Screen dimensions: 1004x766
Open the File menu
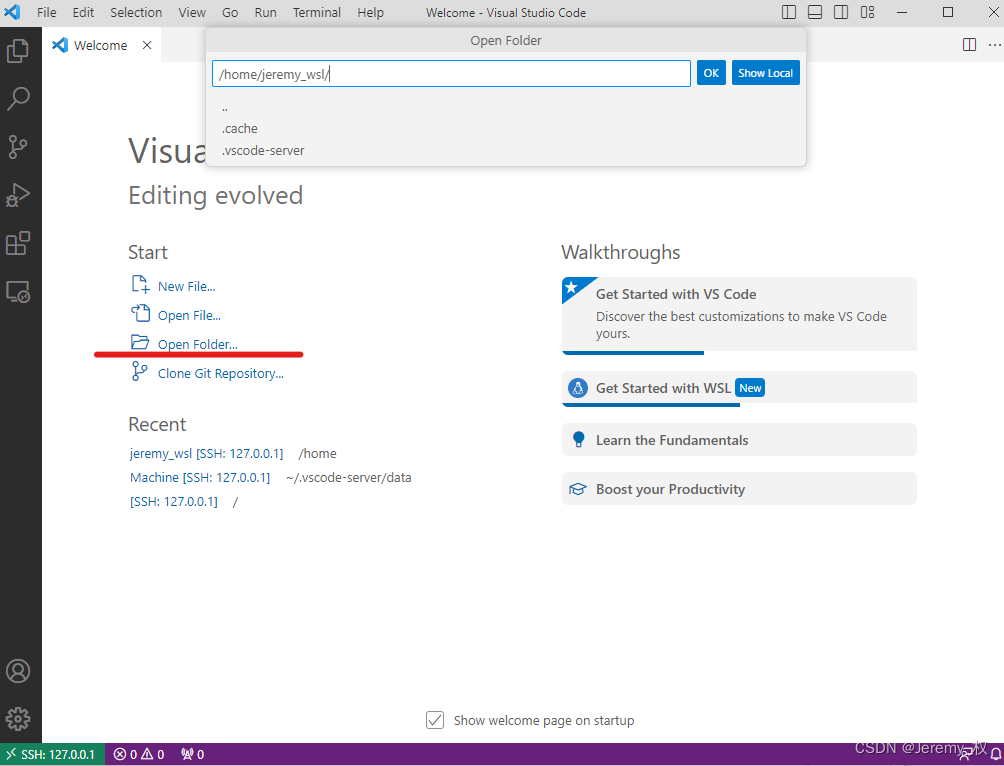click(47, 12)
